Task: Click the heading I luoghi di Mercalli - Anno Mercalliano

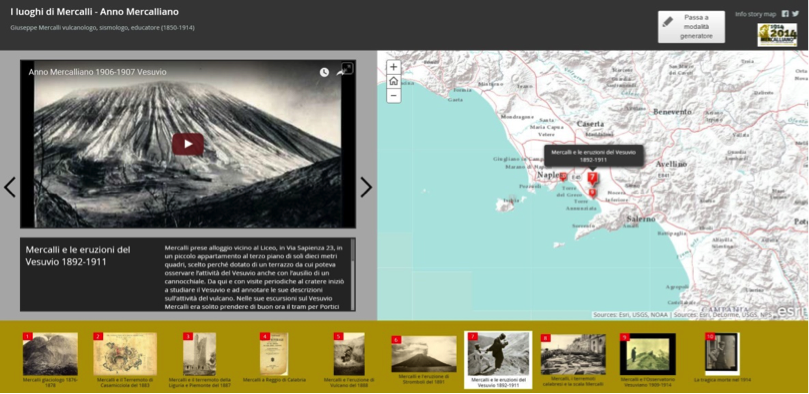Action: click(x=94, y=12)
